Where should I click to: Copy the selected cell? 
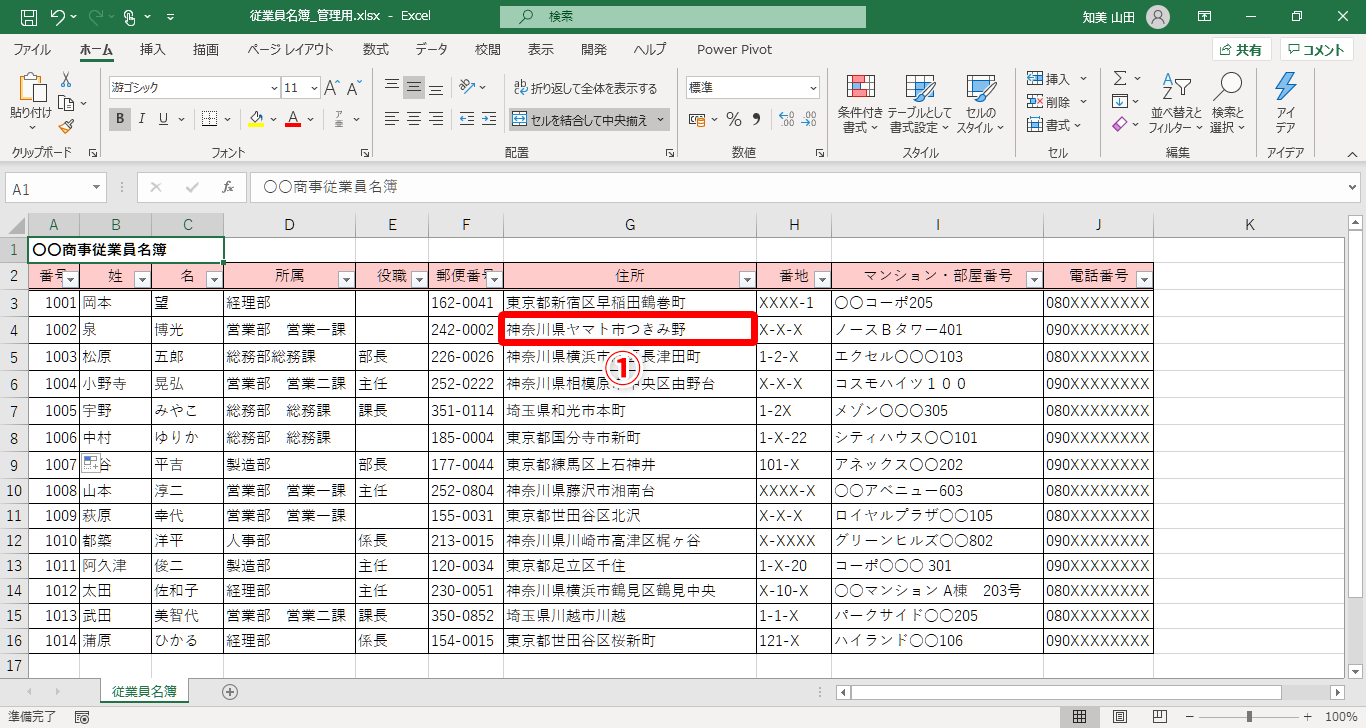click(x=66, y=103)
